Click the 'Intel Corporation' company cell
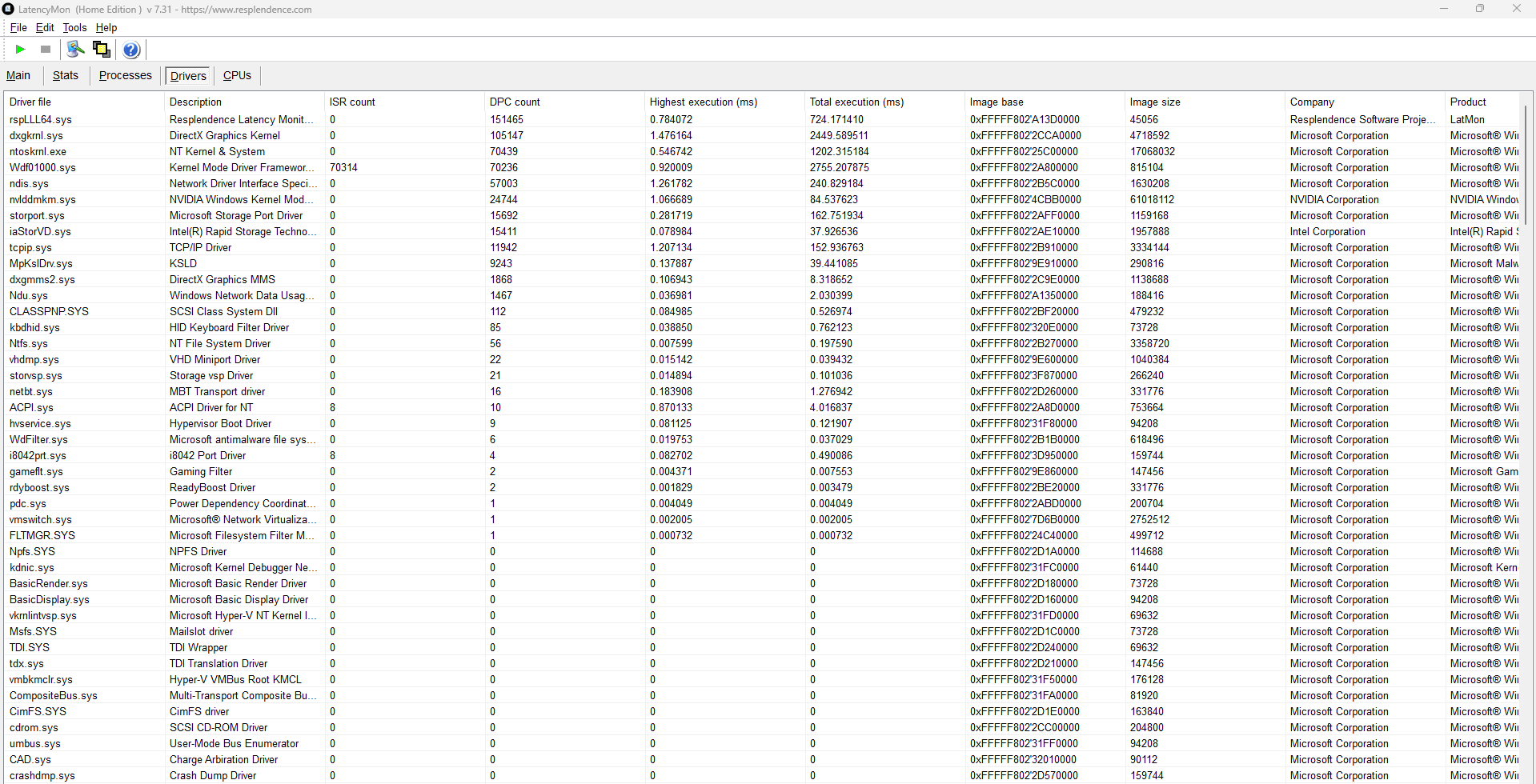This screenshot has width=1536, height=784. [x=1327, y=231]
